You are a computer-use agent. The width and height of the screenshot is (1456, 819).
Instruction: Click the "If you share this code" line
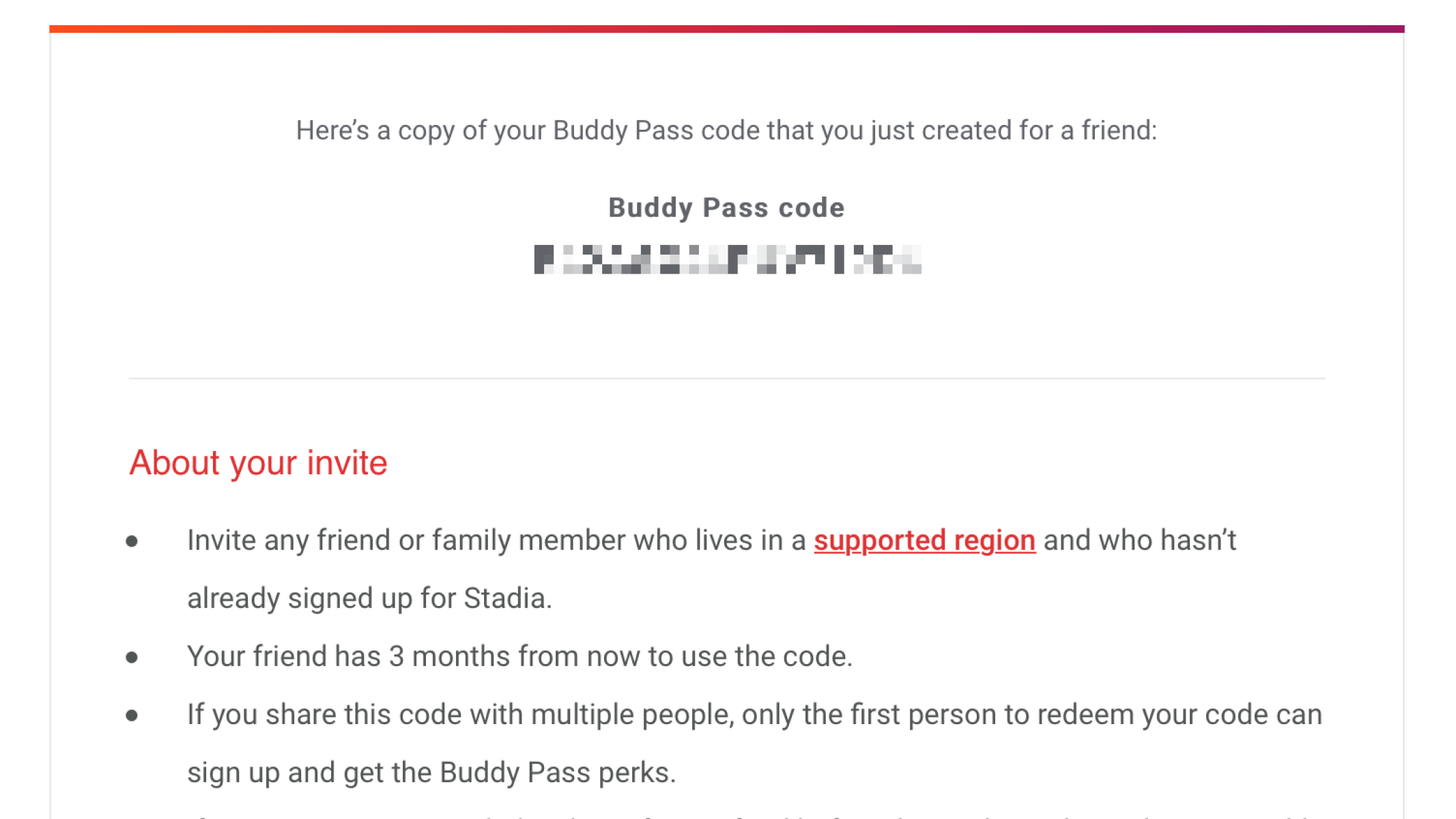[x=754, y=715]
